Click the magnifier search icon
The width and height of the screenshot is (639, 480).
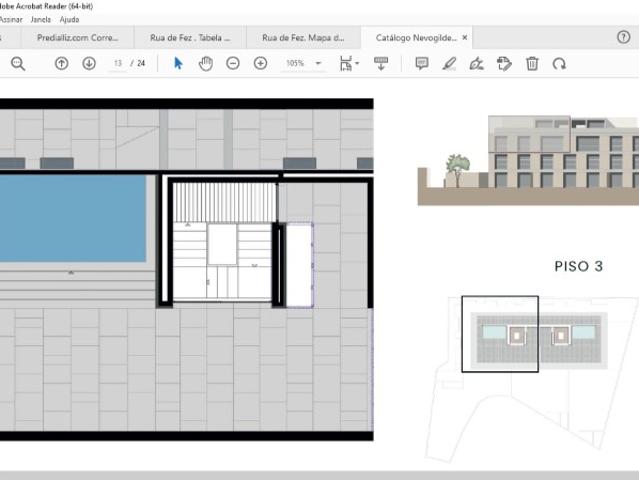(18, 63)
